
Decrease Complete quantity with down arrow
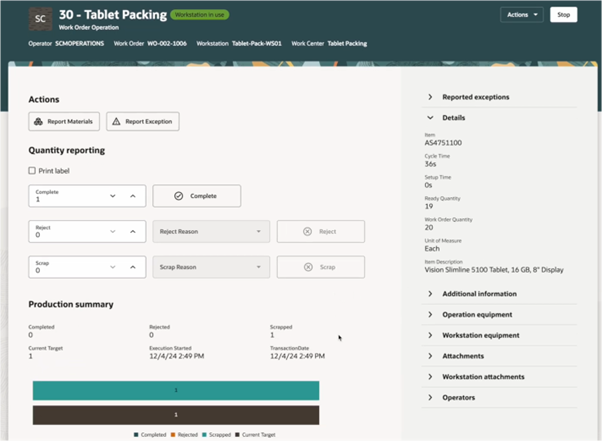click(x=112, y=196)
